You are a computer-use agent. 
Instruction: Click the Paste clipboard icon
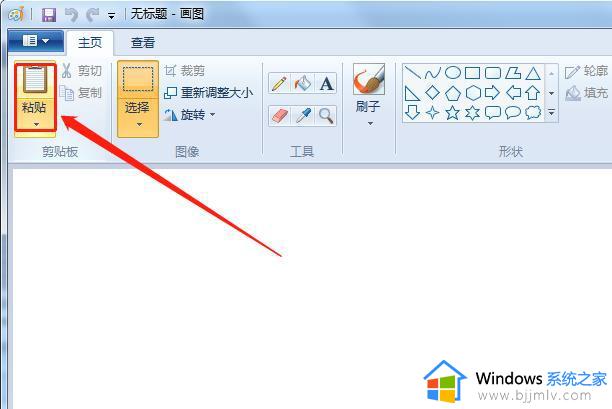point(35,80)
